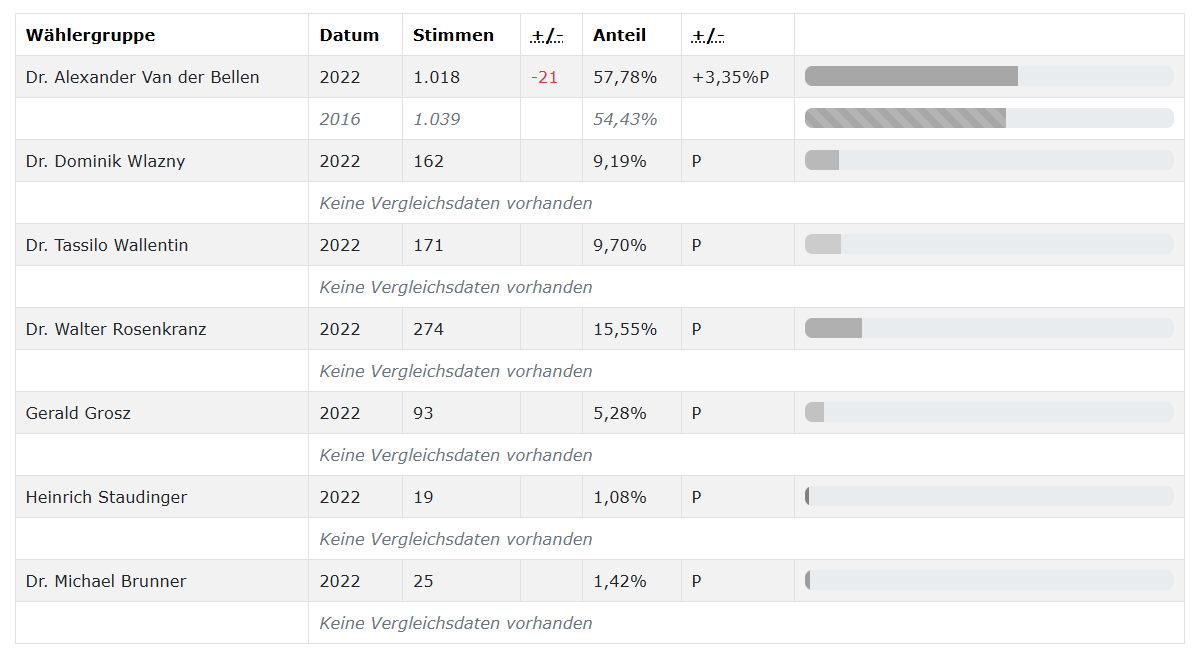Select the Dr. Dominik Wlazny row name
This screenshot has height=657, width=1197.
[x=105, y=161]
